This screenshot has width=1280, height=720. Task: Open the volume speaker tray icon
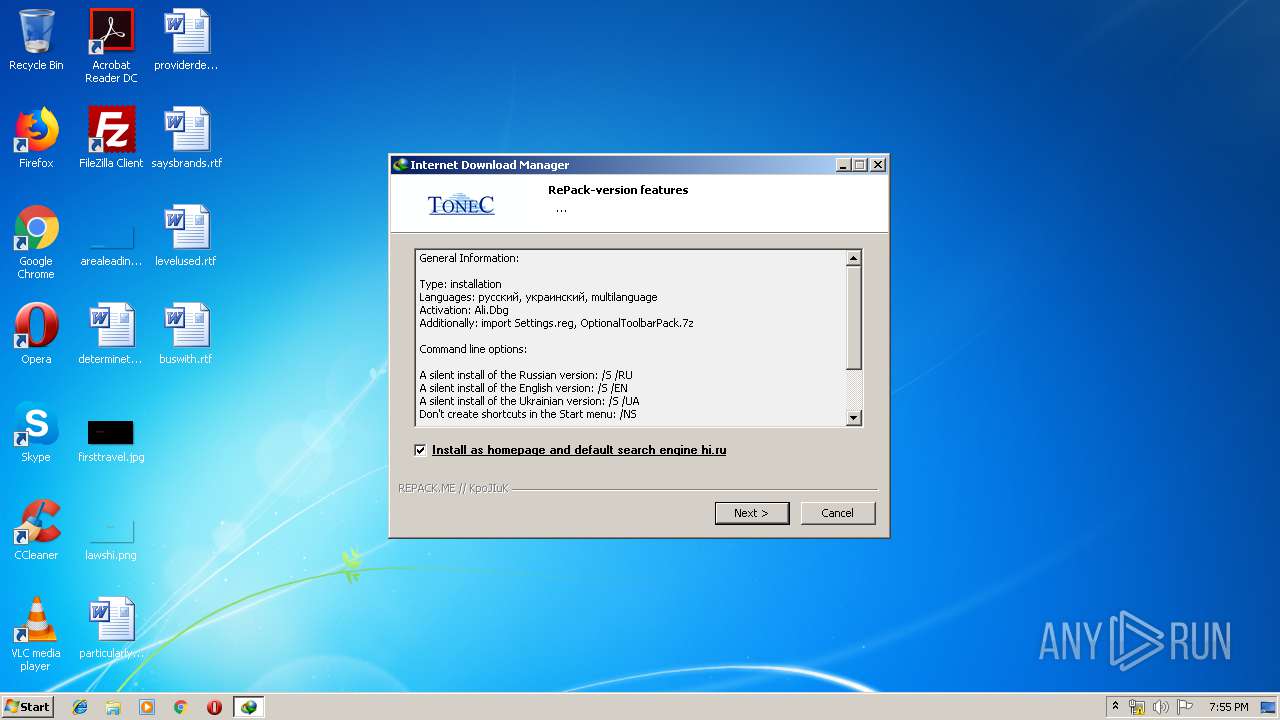click(x=1161, y=707)
